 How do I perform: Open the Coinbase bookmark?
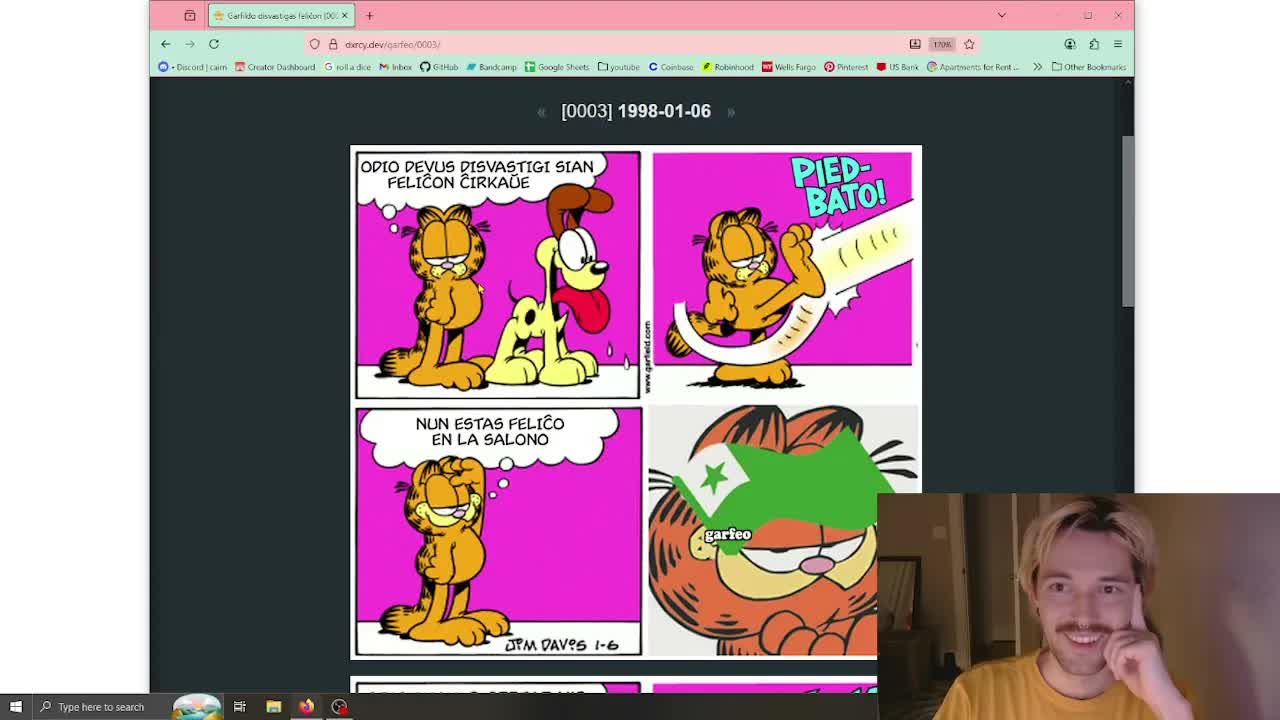click(x=671, y=67)
